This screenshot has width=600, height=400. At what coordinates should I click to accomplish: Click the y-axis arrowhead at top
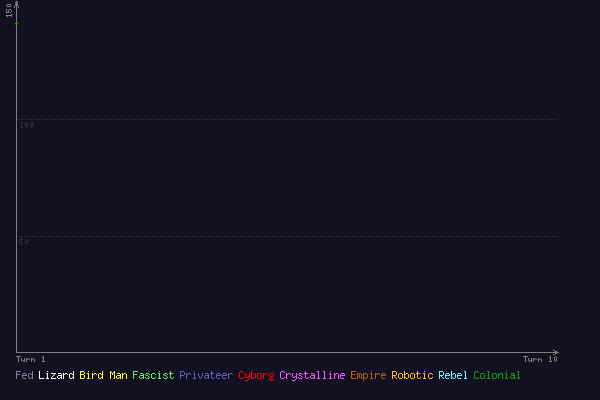click(17, 5)
